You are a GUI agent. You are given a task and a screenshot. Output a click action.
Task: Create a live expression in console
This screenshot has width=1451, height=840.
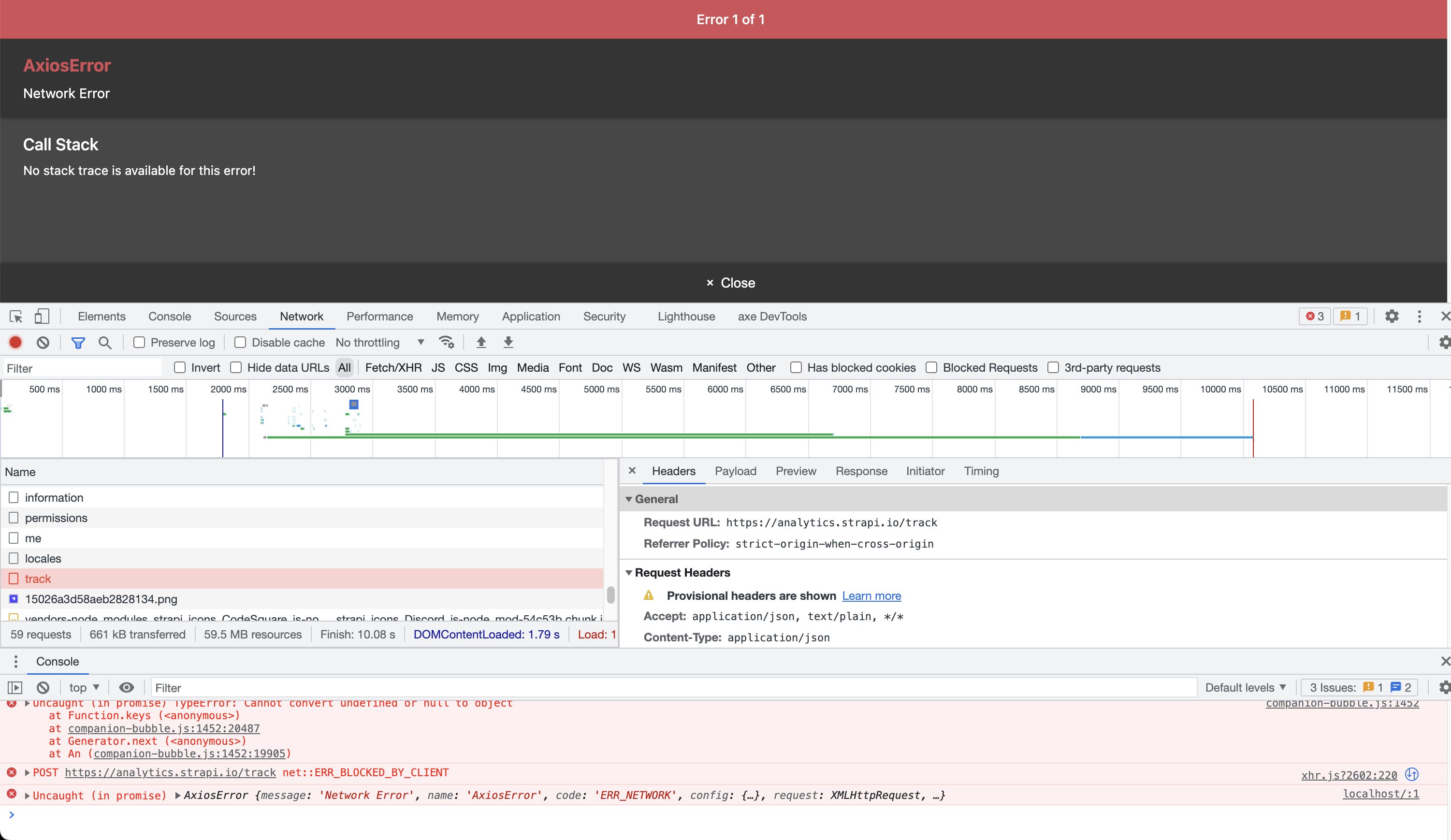[x=127, y=687]
